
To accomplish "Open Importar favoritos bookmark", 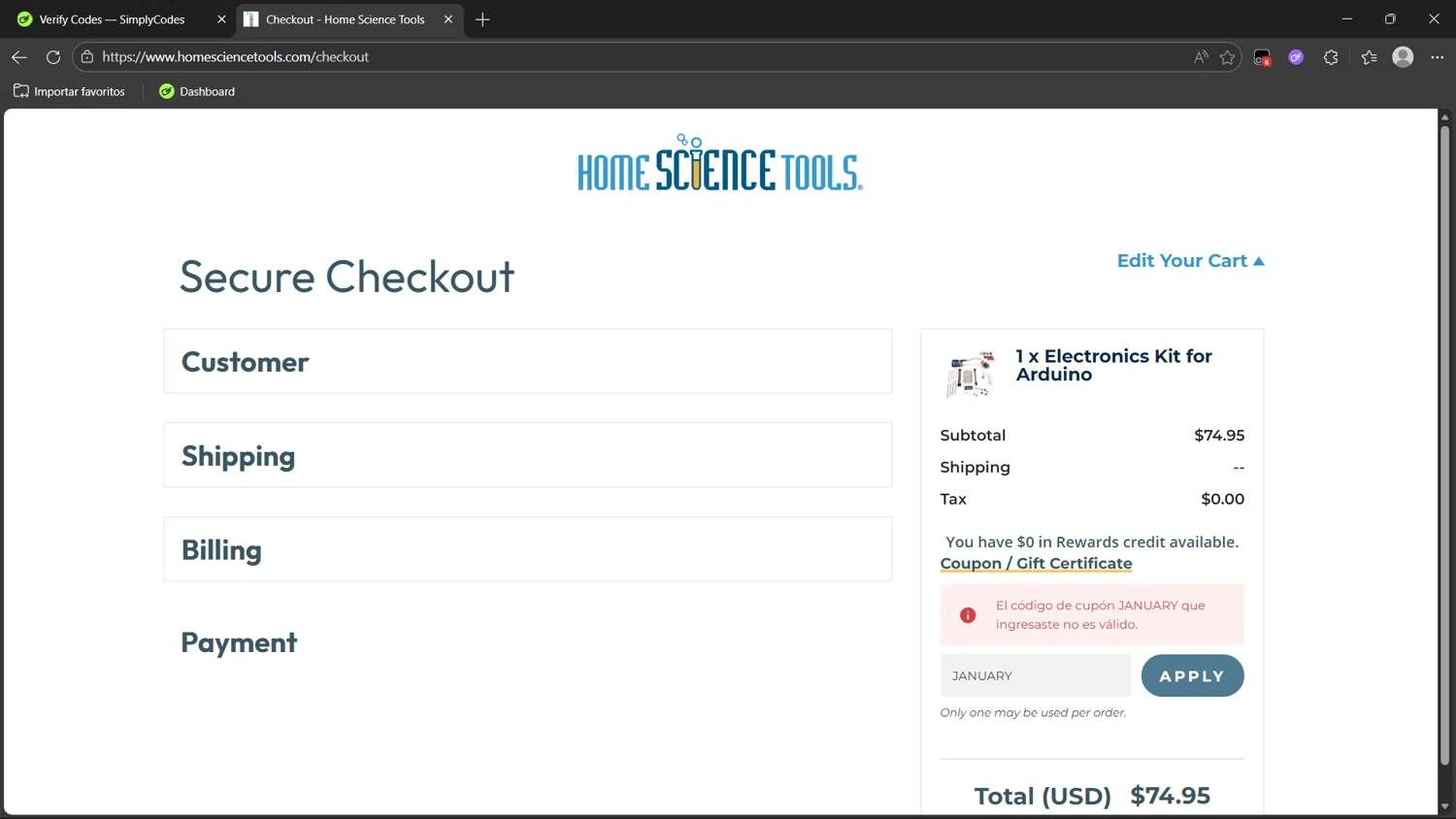I will tap(69, 91).
